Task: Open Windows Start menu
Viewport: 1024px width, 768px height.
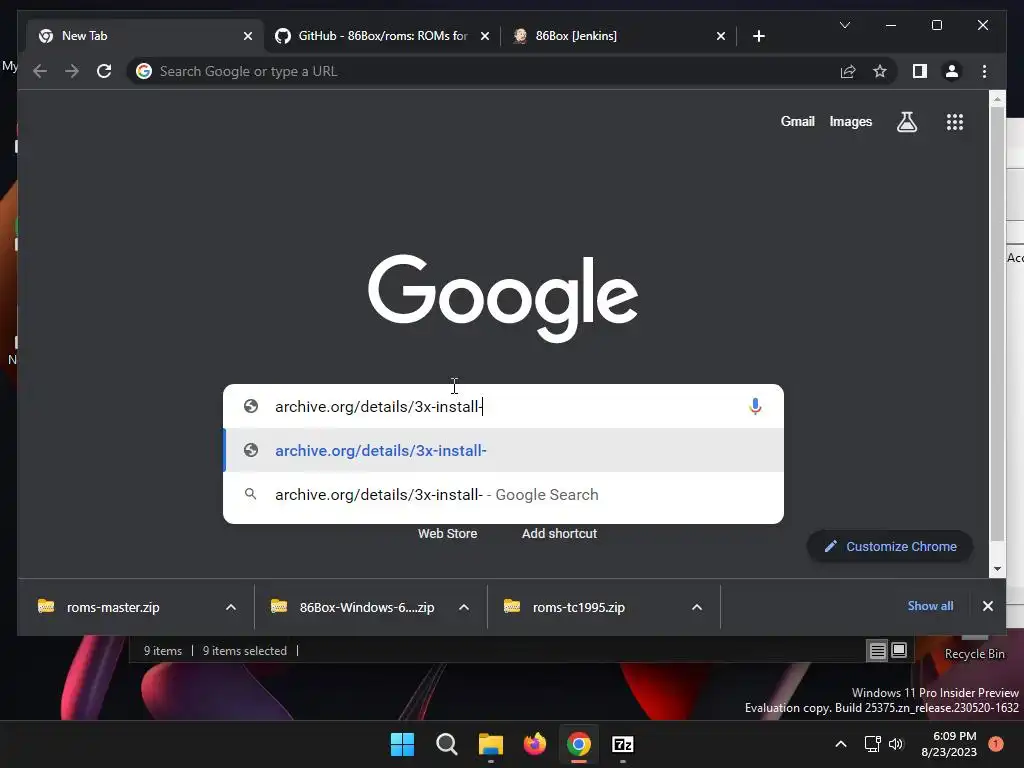Action: click(402, 744)
